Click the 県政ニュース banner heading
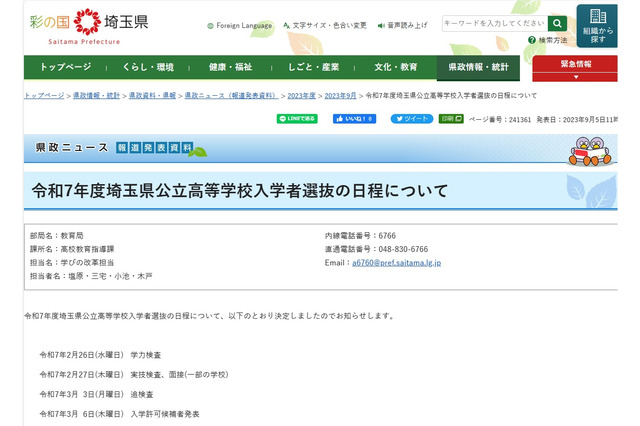Image resolution: width=640 pixels, height=426 pixels. [x=72, y=148]
